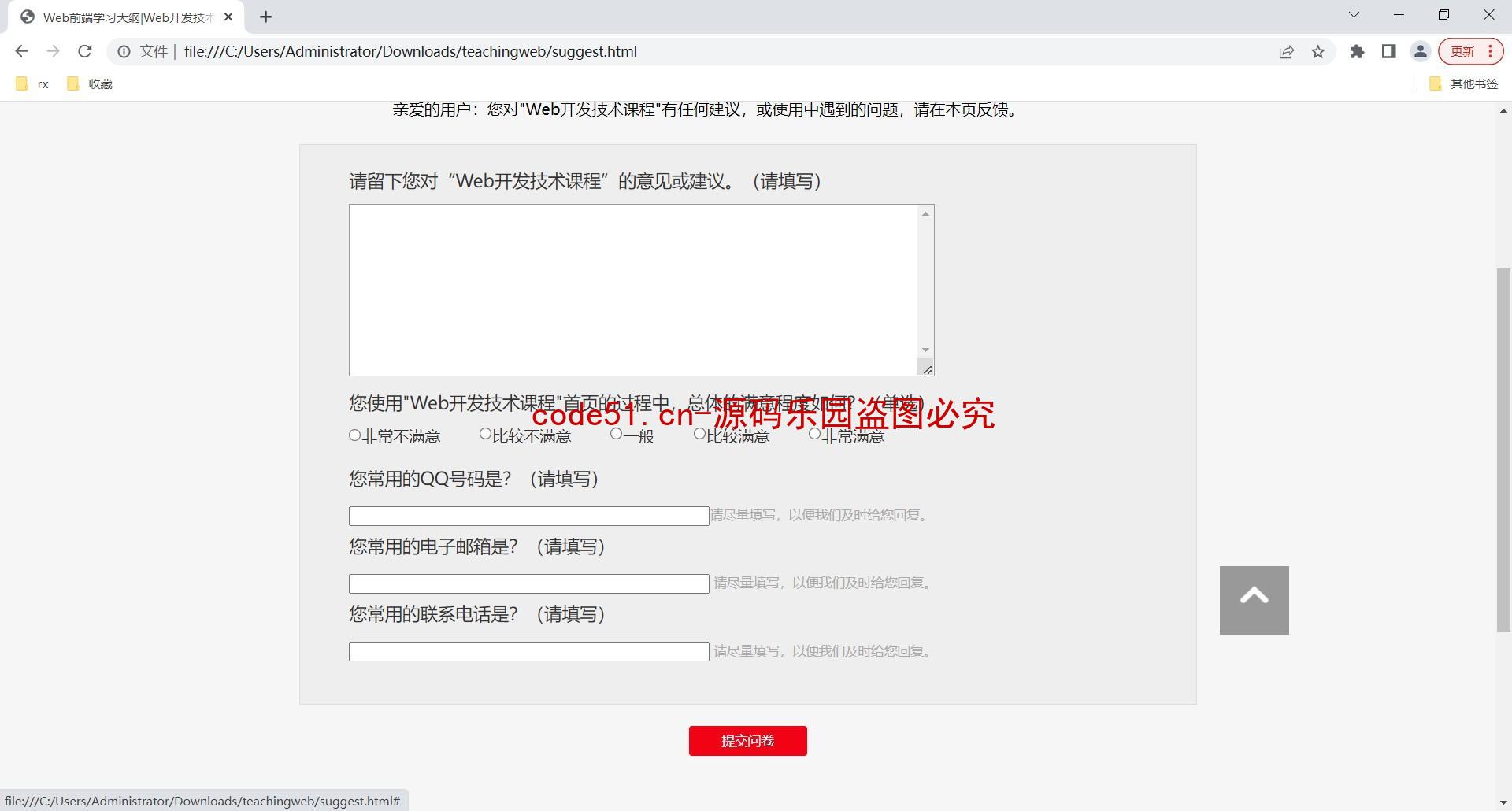
Task: Open the user profile avatar
Action: [1420, 51]
